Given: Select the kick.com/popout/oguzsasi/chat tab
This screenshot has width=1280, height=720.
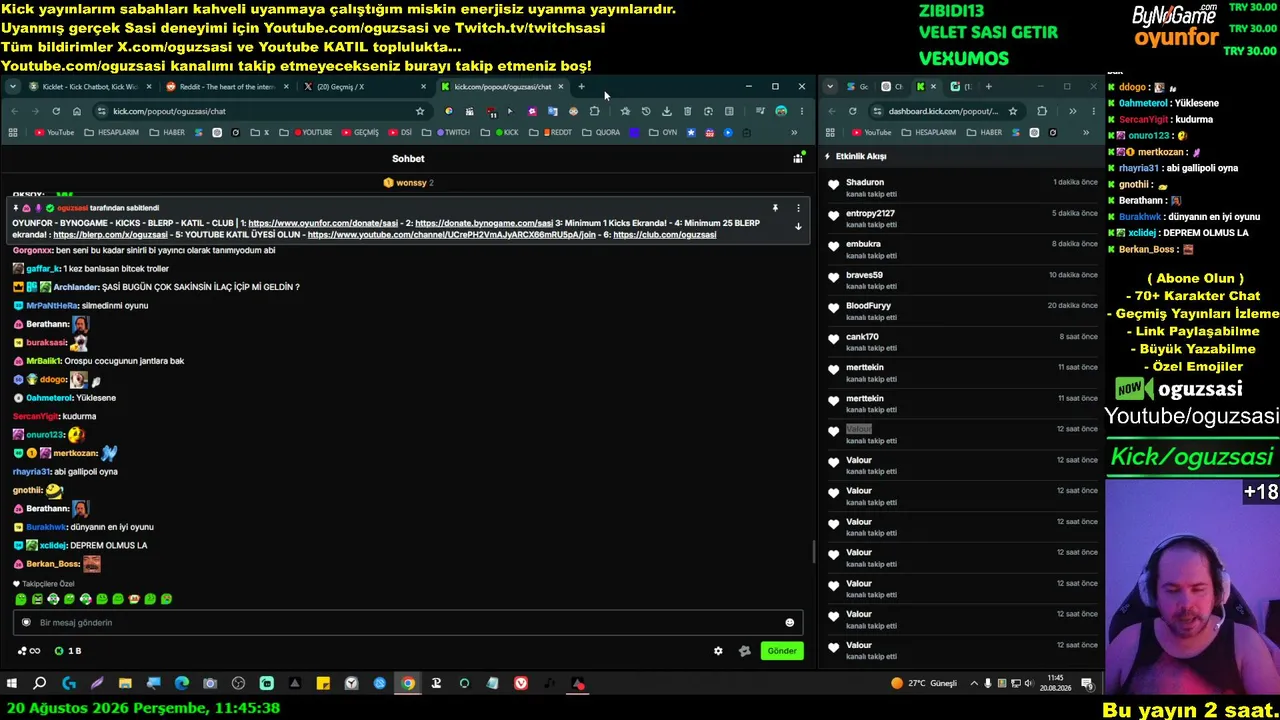Looking at the screenshot, I should (502, 87).
